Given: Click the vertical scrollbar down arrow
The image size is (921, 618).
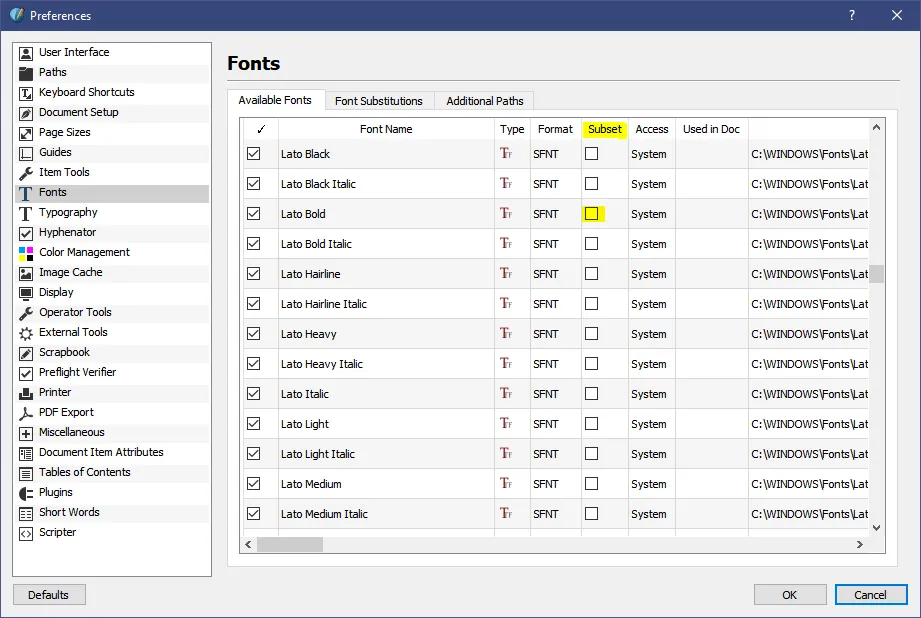Looking at the screenshot, I should coord(876,528).
